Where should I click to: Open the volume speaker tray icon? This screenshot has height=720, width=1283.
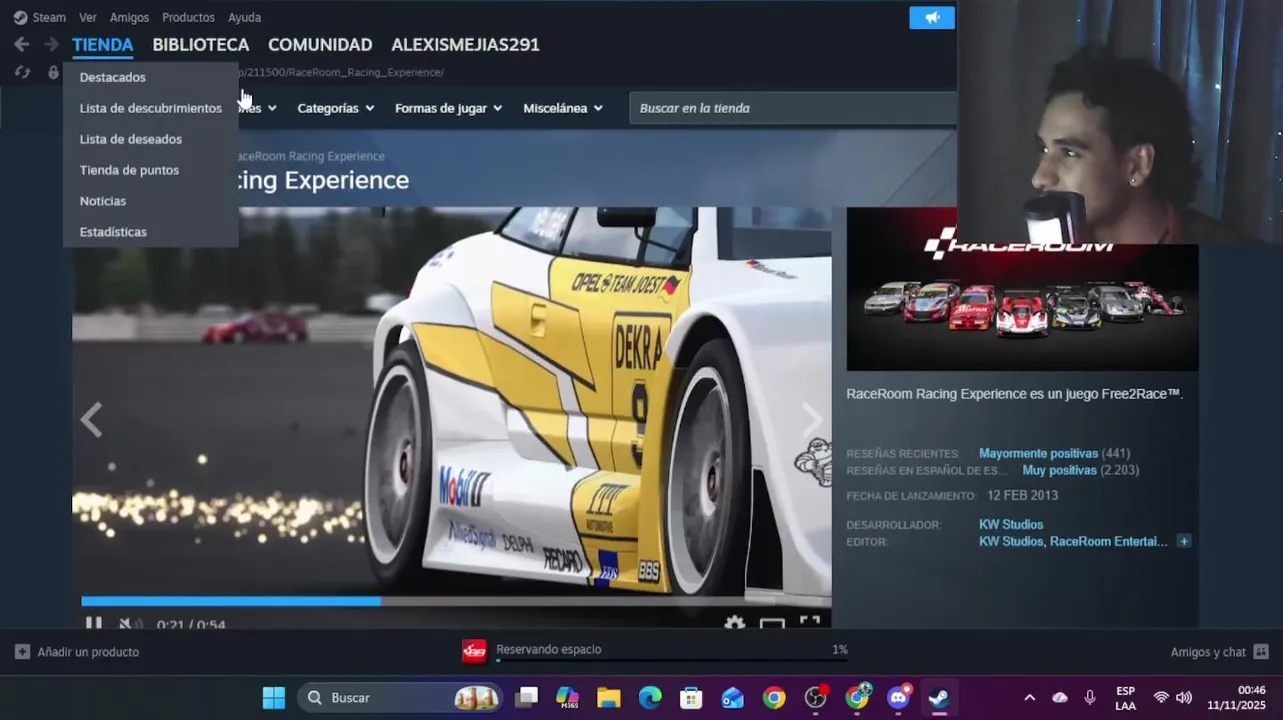1184,698
